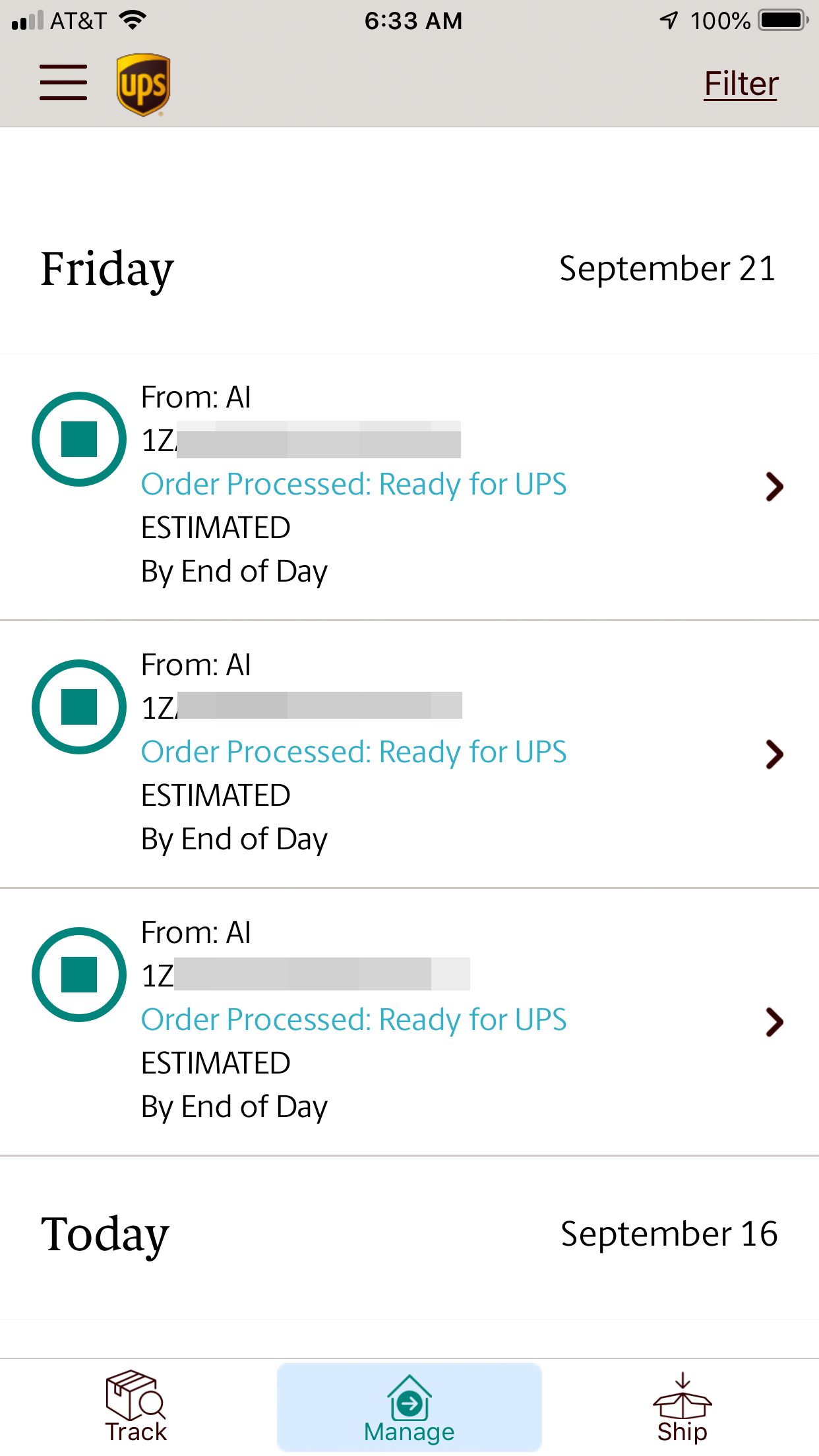This screenshot has height=1456, width=819.
Task: Tap the Friday September 21 header
Action: (409, 268)
